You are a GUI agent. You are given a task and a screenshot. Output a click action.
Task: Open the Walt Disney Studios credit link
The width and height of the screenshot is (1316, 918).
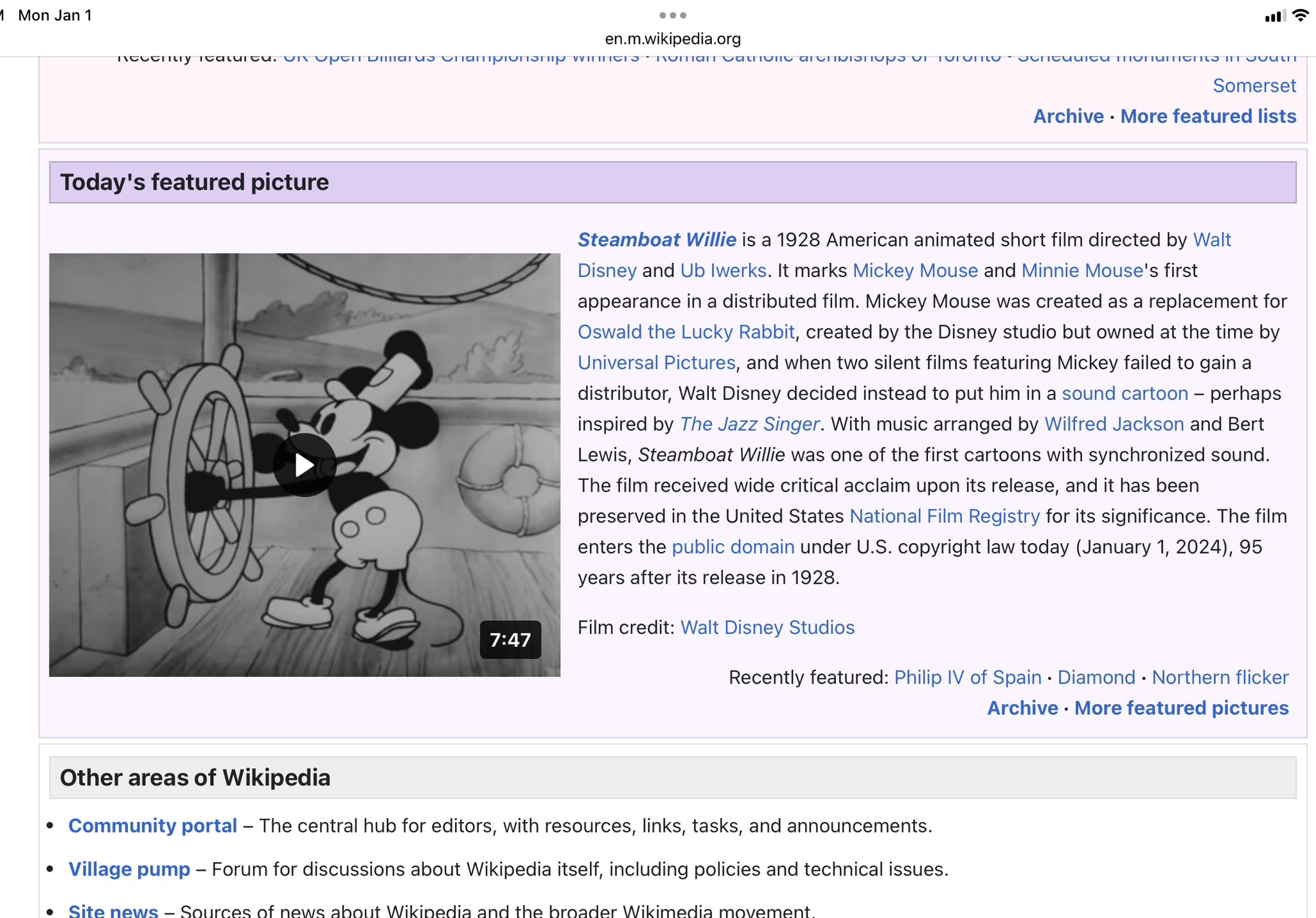pos(767,627)
